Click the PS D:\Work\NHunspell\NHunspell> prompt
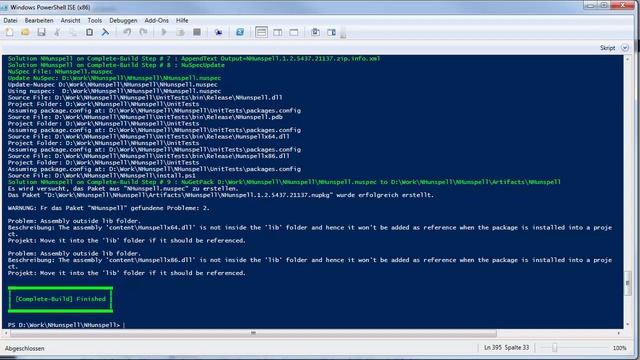 [x=64, y=325]
